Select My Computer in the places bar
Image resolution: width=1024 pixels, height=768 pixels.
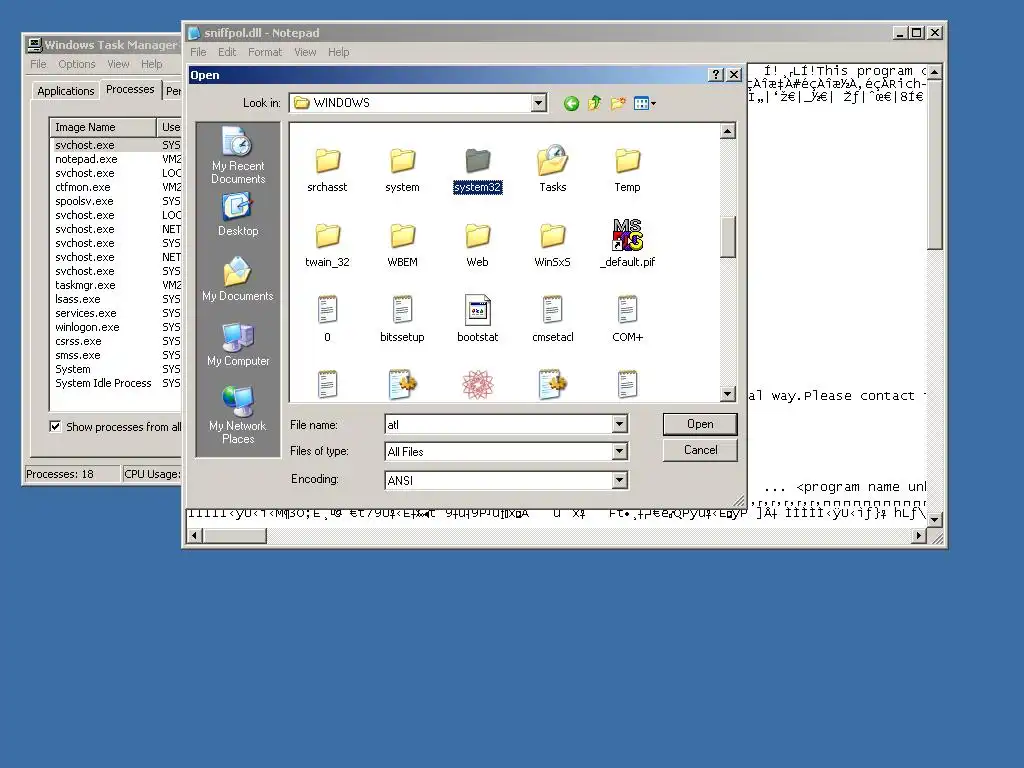[238, 344]
